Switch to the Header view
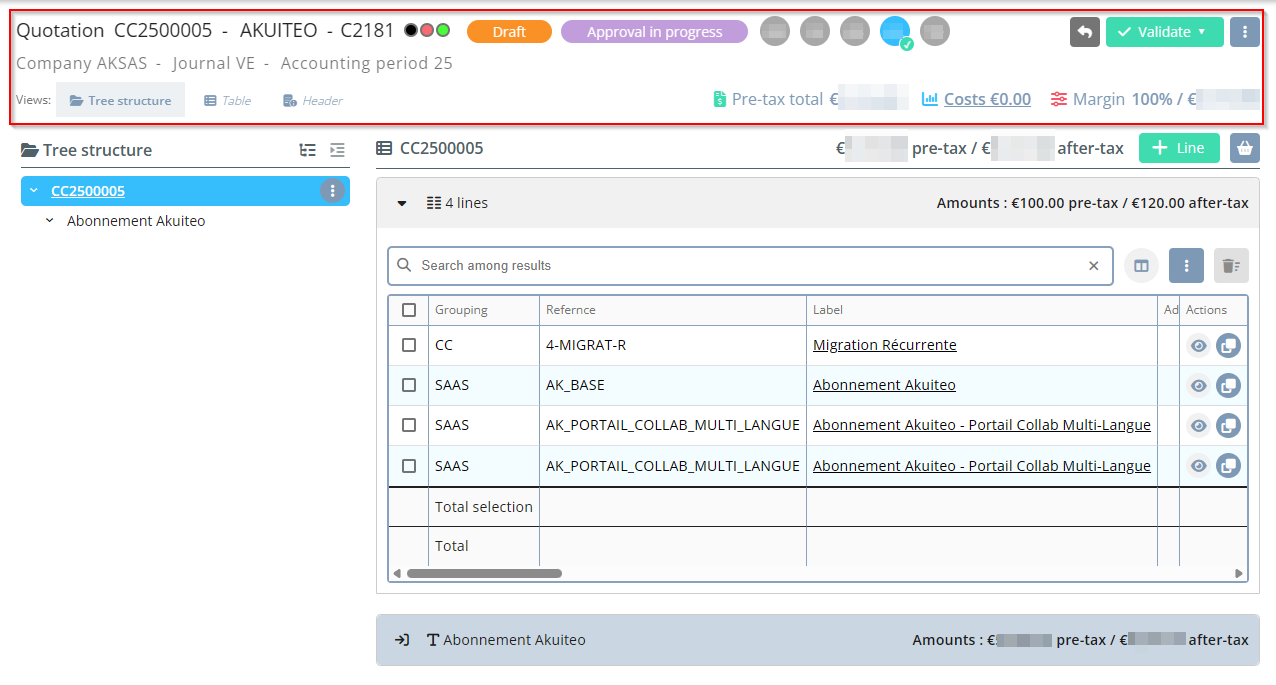Image resolution: width=1276 pixels, height=685 pixels. pos(312,101)
